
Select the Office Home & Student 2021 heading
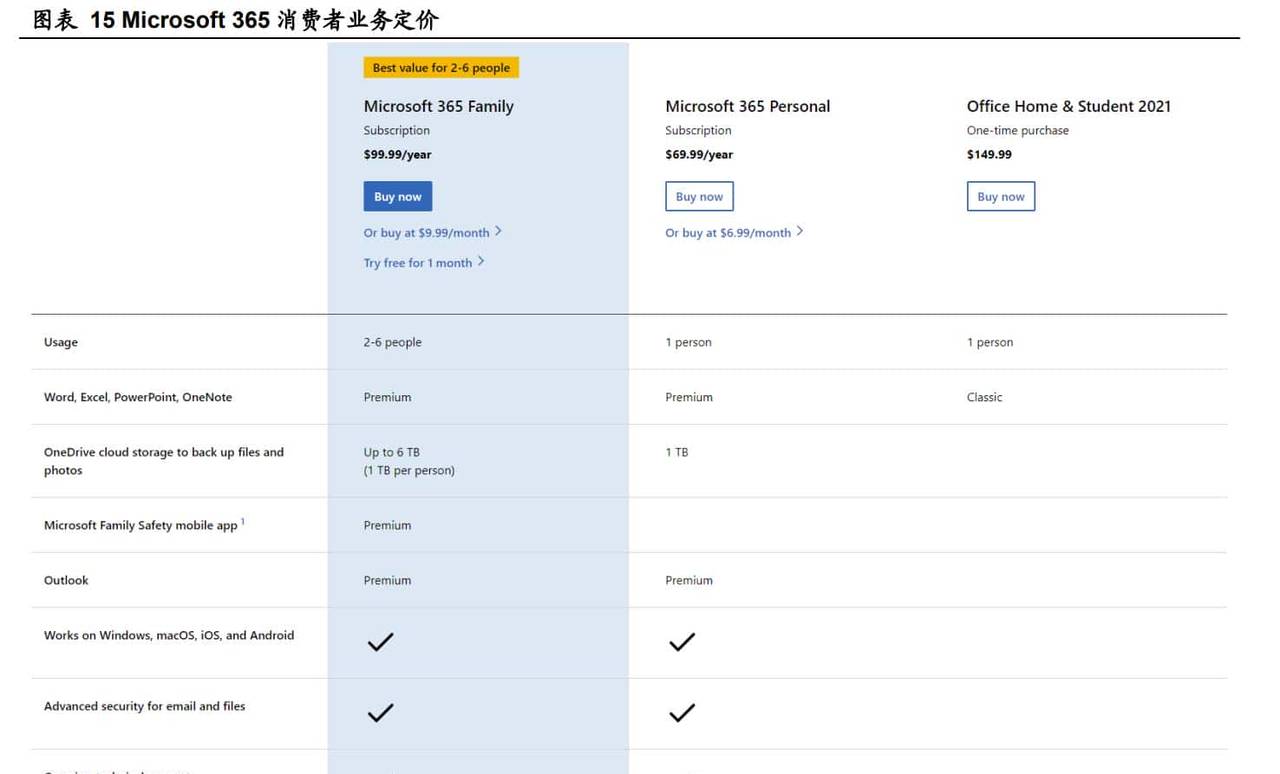1068,106
